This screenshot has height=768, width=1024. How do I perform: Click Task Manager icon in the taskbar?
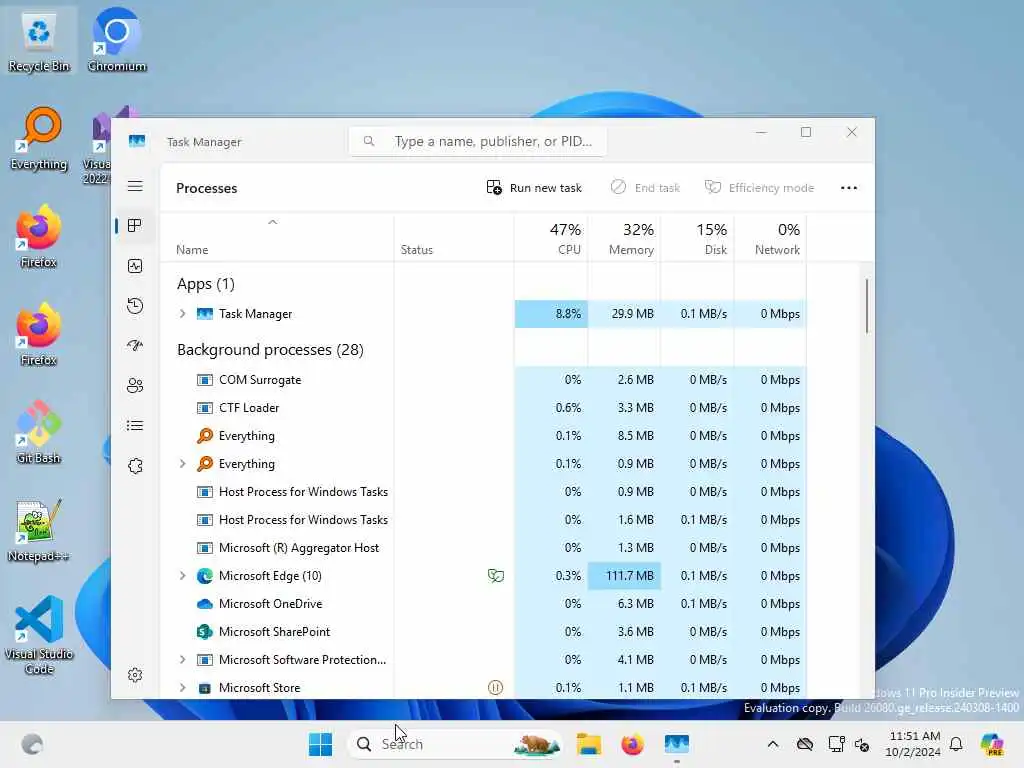tap(677, 744)
